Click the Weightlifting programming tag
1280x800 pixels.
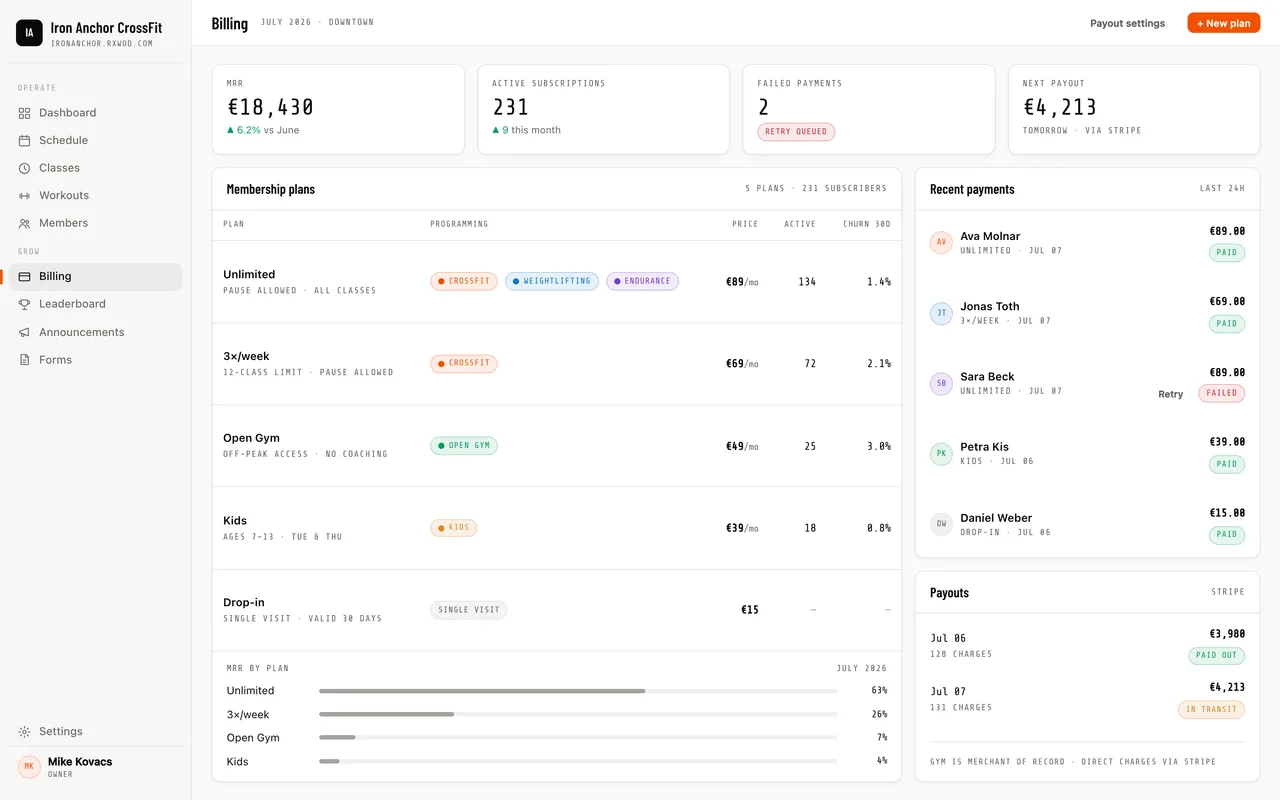(x=552, y=282)
